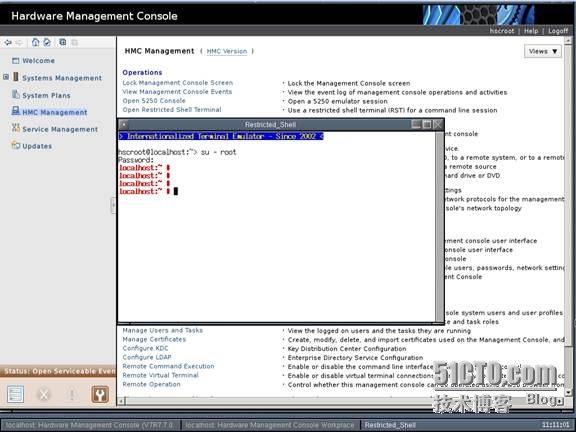Click Open Restricted Shell Terminal link
Viewport: 576px width, 432px height.
pyautogui.click(x=172, y=109)
